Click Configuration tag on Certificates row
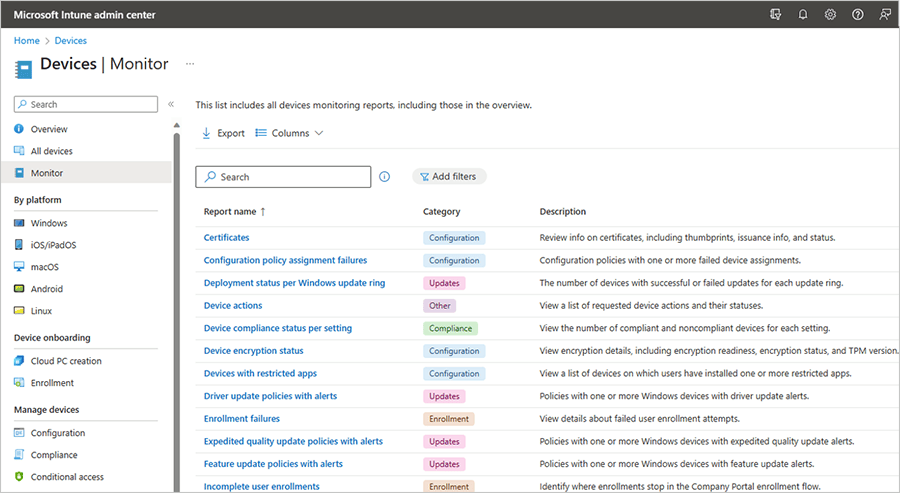900x493 pixels. click(454, 238)
